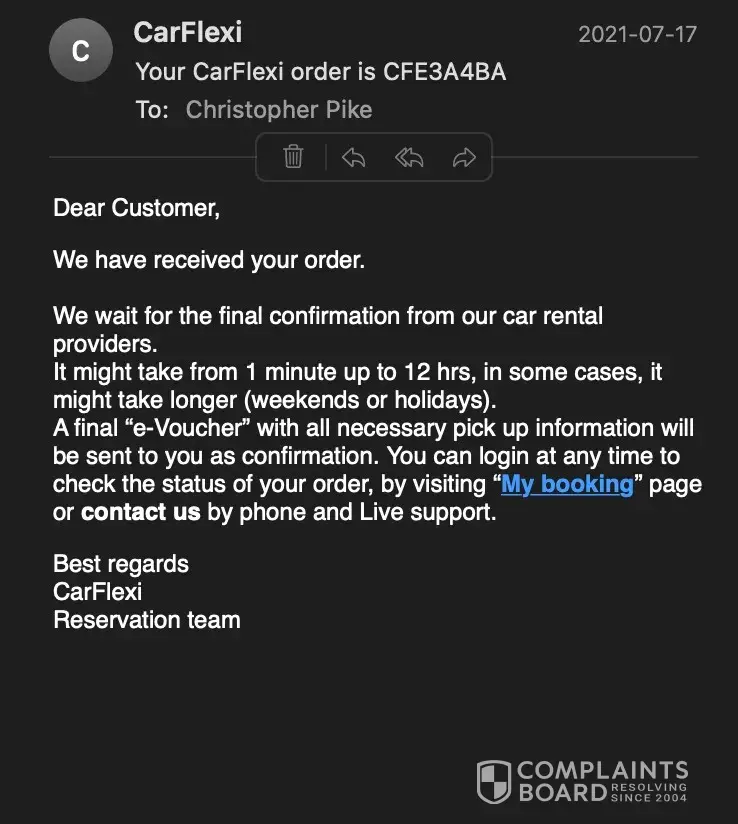This screenshot has height=824, width=738.
Task: Click the email date 2021-07-17
Action: pyautogui.click(x=637, y=34)
